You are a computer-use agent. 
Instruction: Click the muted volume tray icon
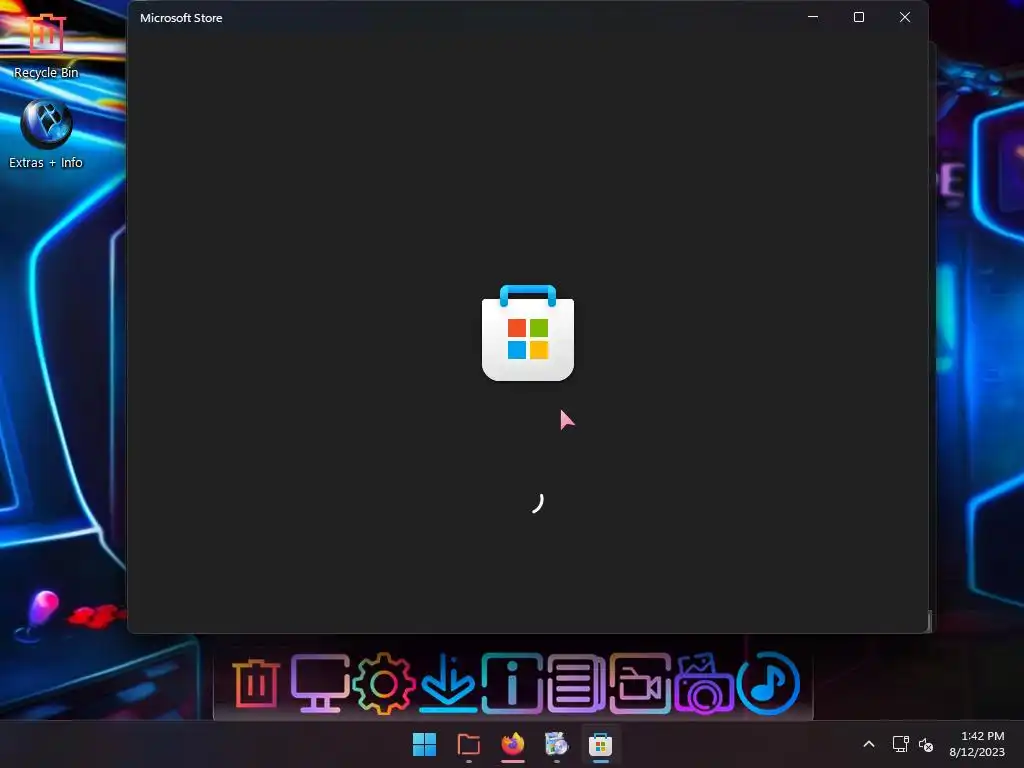pos(925,744)
